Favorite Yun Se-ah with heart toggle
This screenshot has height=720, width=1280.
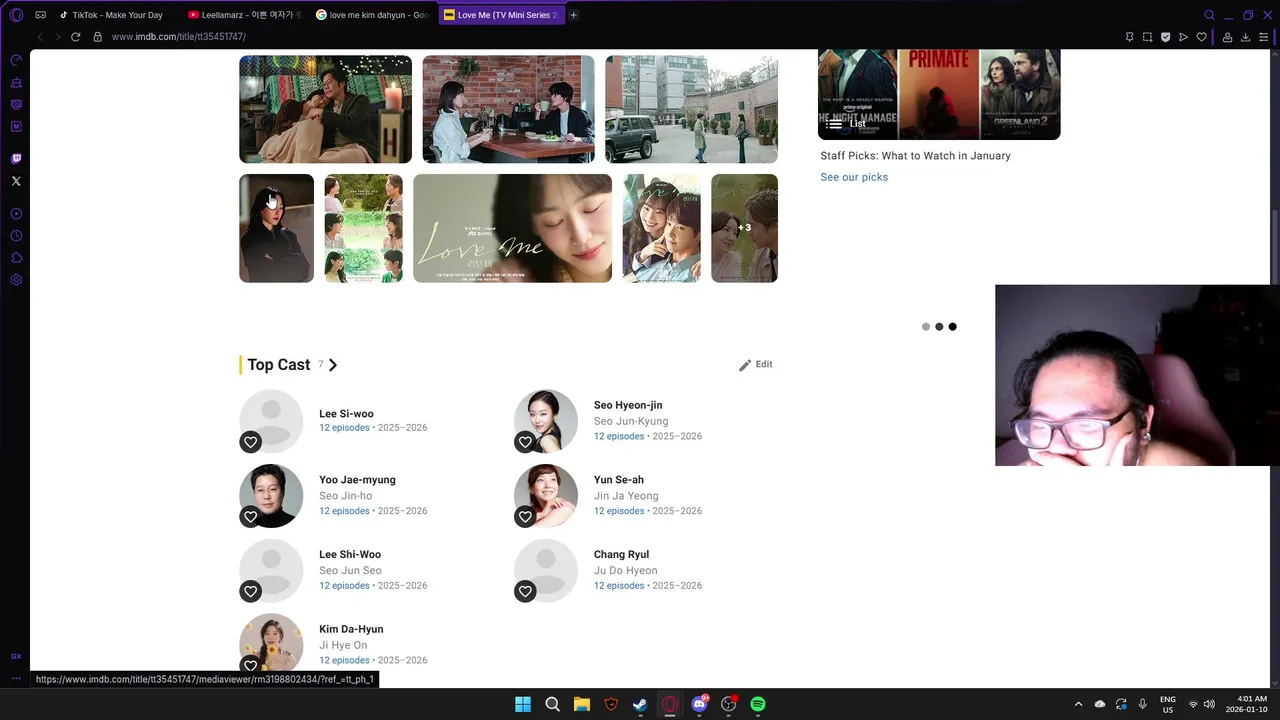coord(525,517)
